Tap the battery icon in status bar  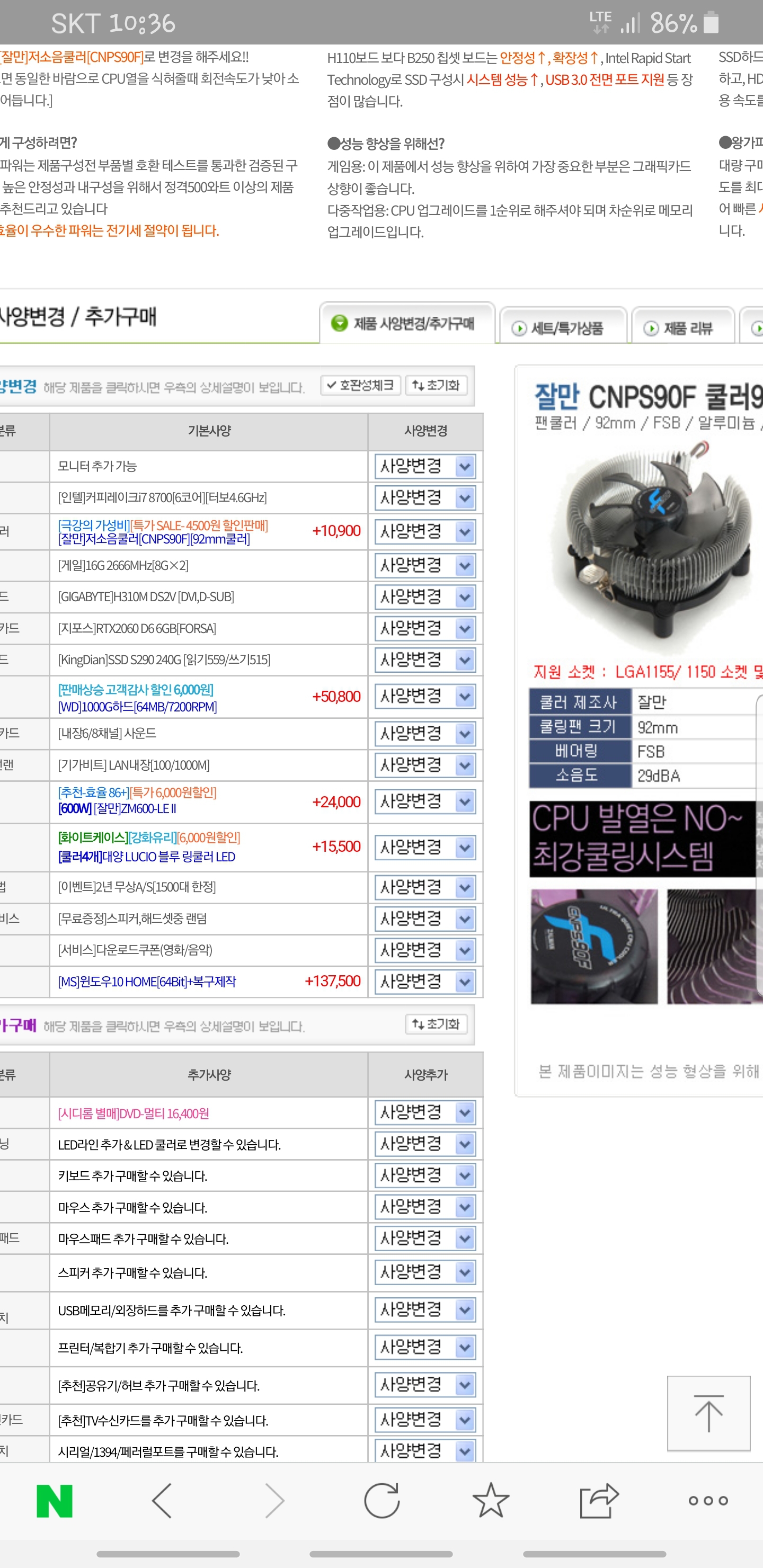coord(711,23)
